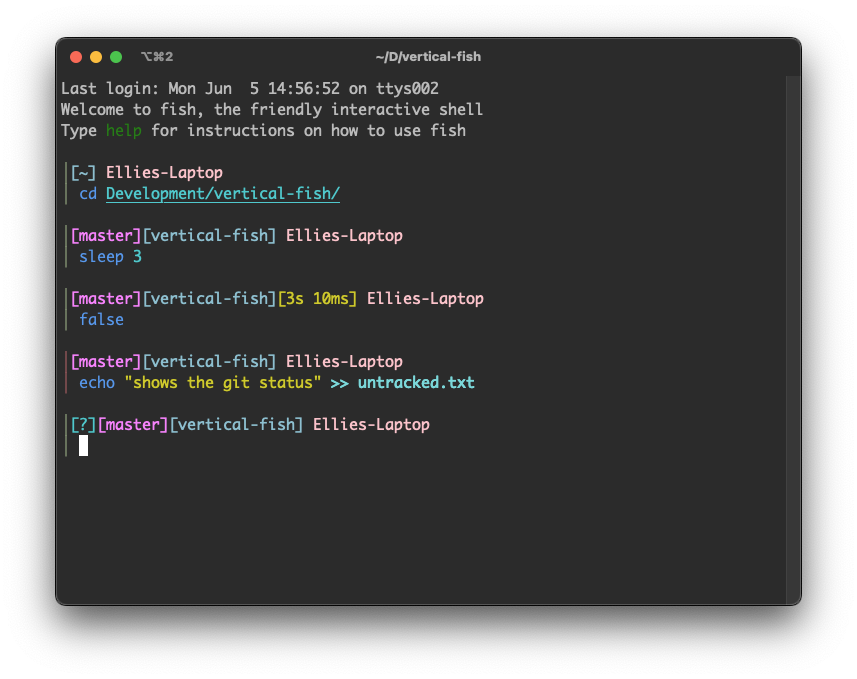Screen dimensions: 857x679
Task: Click [vertical-fish] on the last prompt line
Action: (x=236, y=425)
